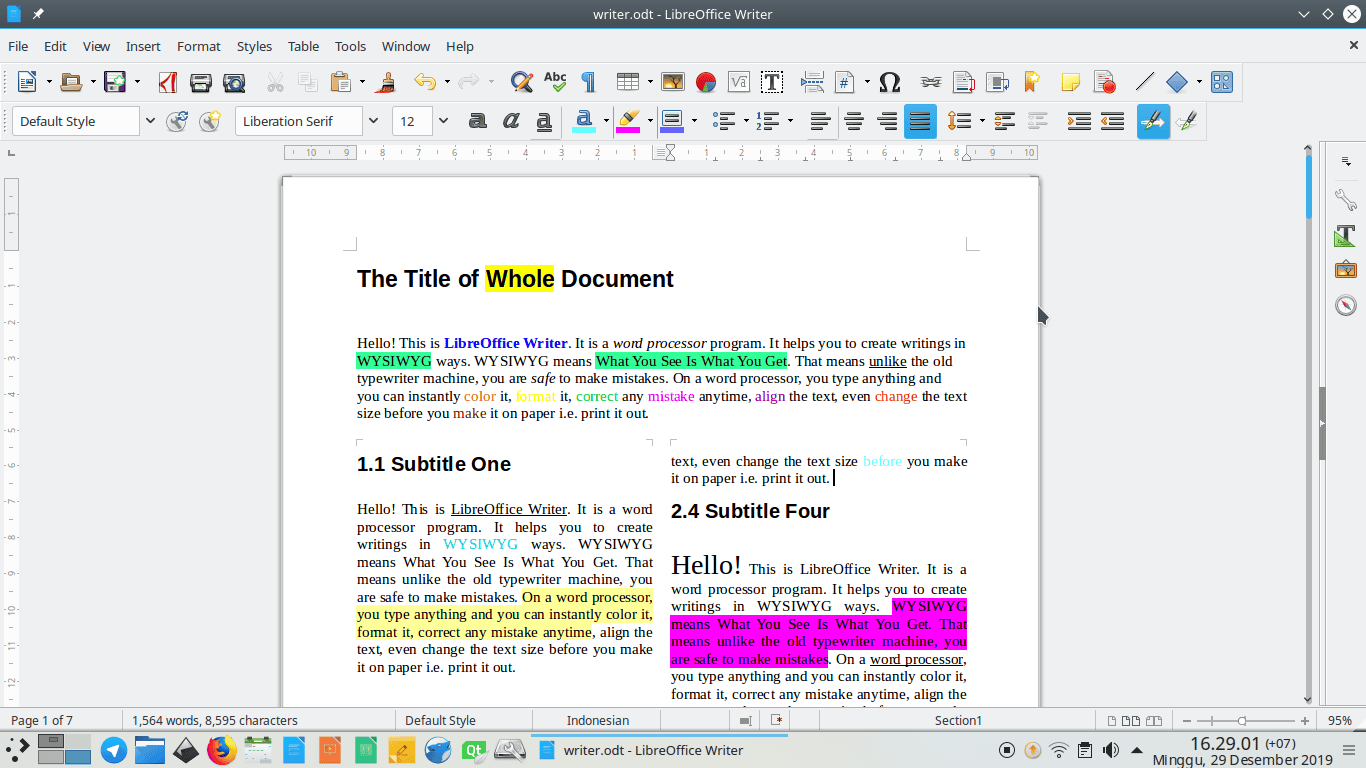Open Find & Replace tool

521,82
